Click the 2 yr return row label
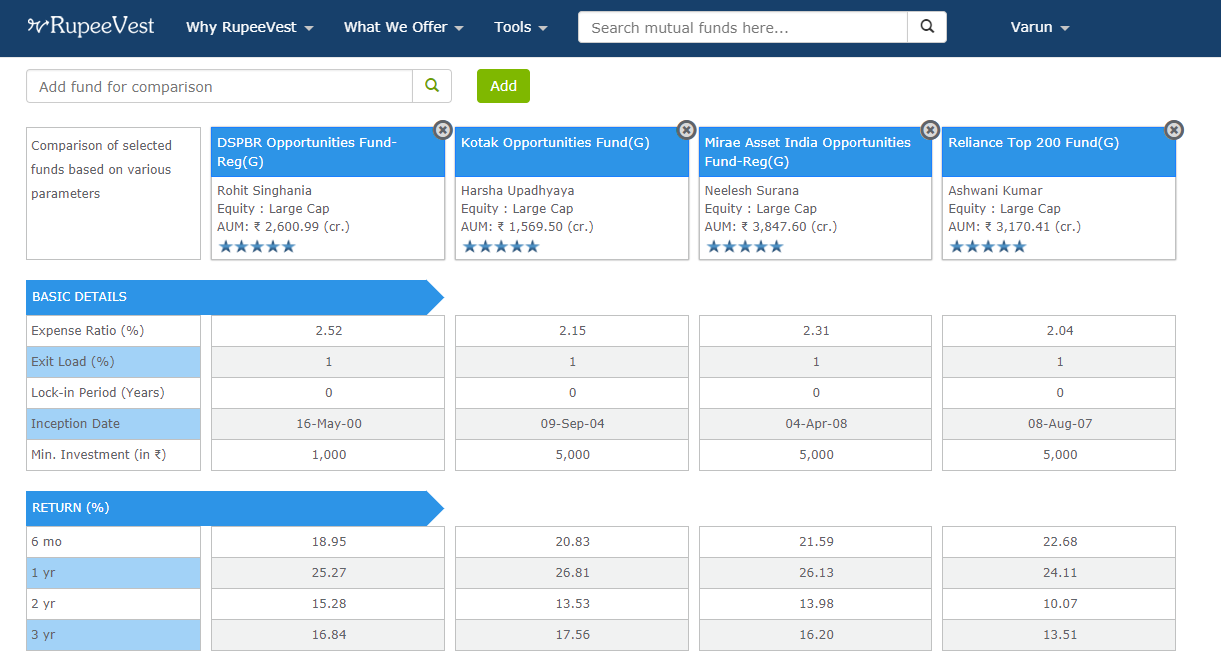Viewport: 1221px width, 651px height. [x=113, y=603]
